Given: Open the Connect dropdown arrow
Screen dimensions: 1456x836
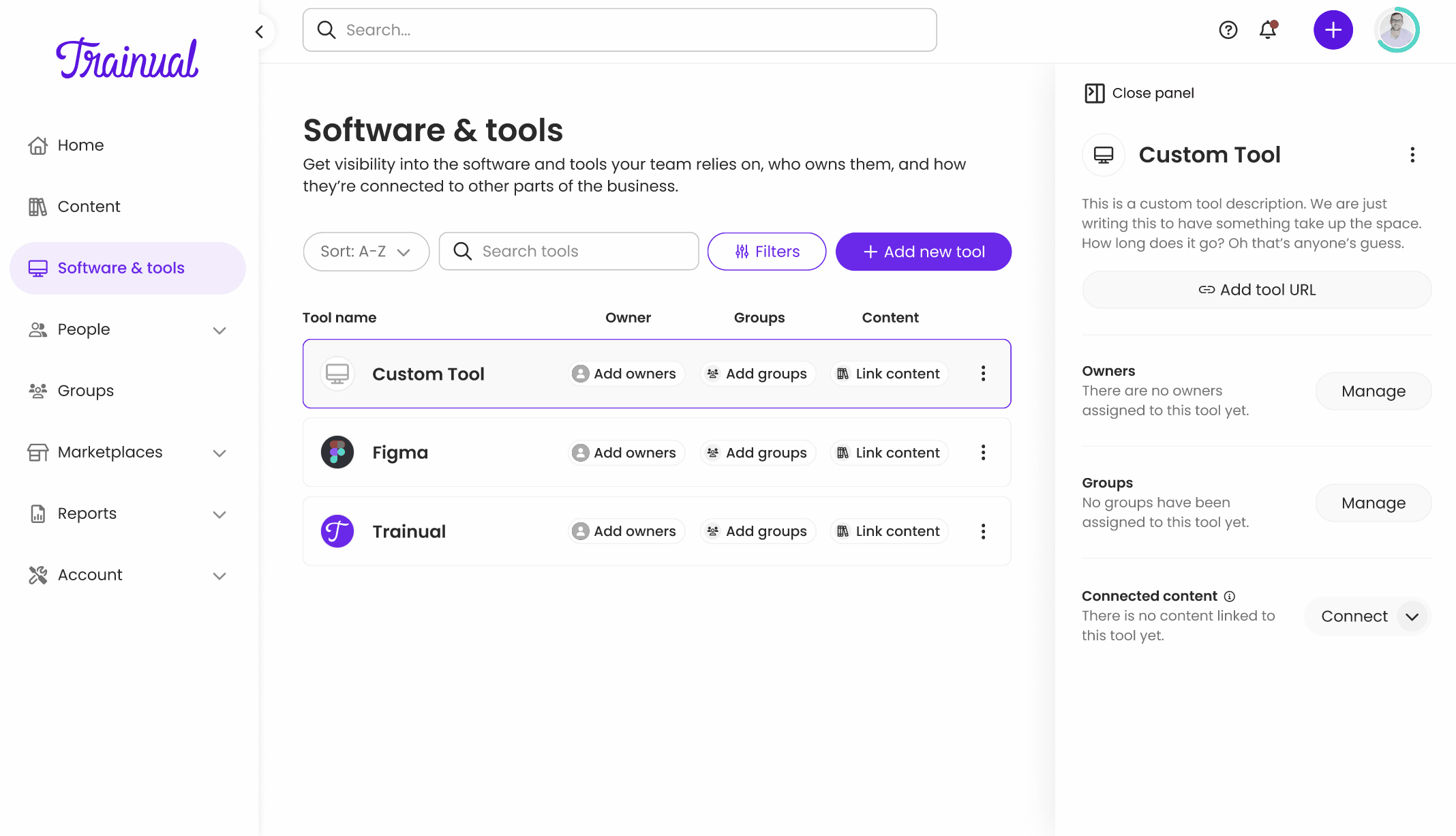Looking at the screenshot, I should [1412, 616].
